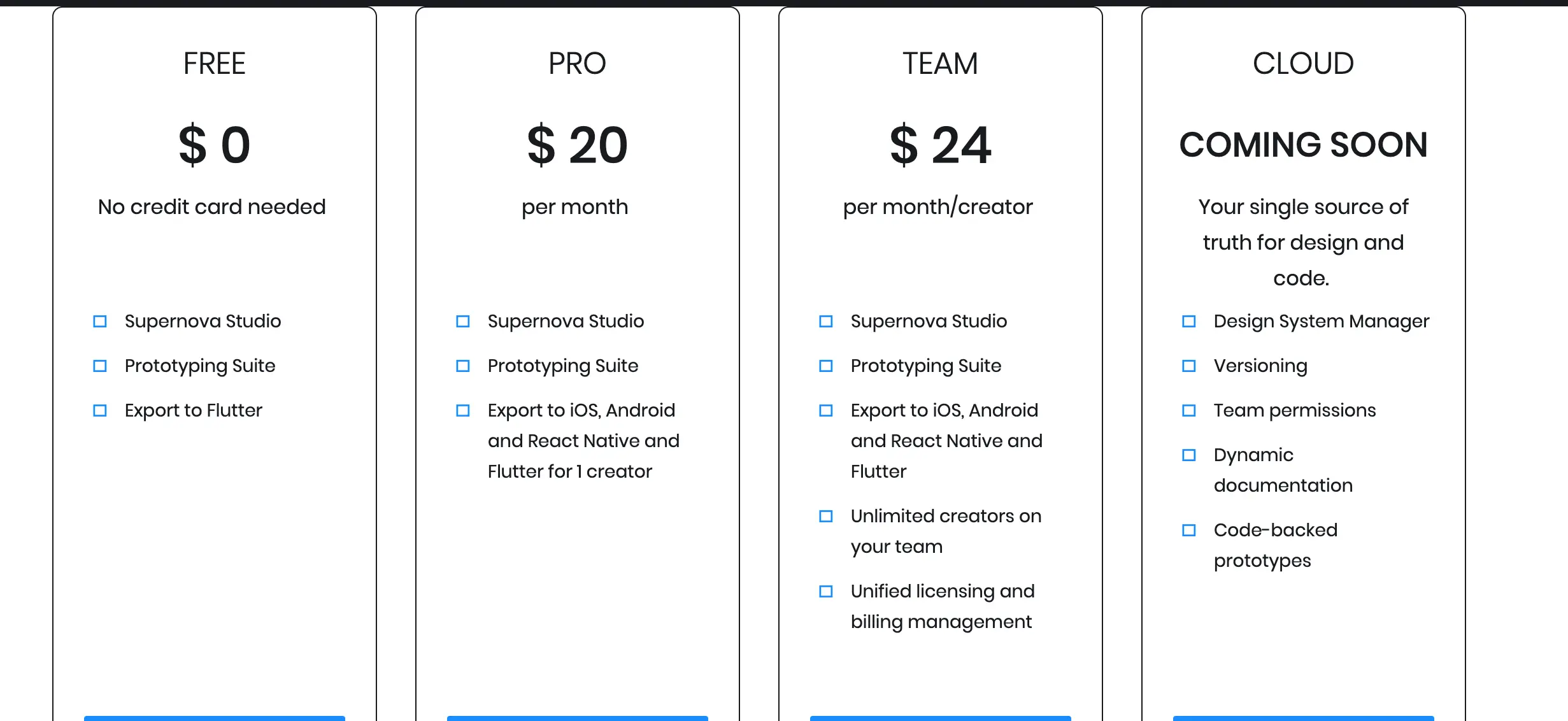Click the bullet icon next to Code-backed prototypes
Image resolution: width=1568 pixels, height=721 pixels.
pyautogui.click(x=1188, y=531)
